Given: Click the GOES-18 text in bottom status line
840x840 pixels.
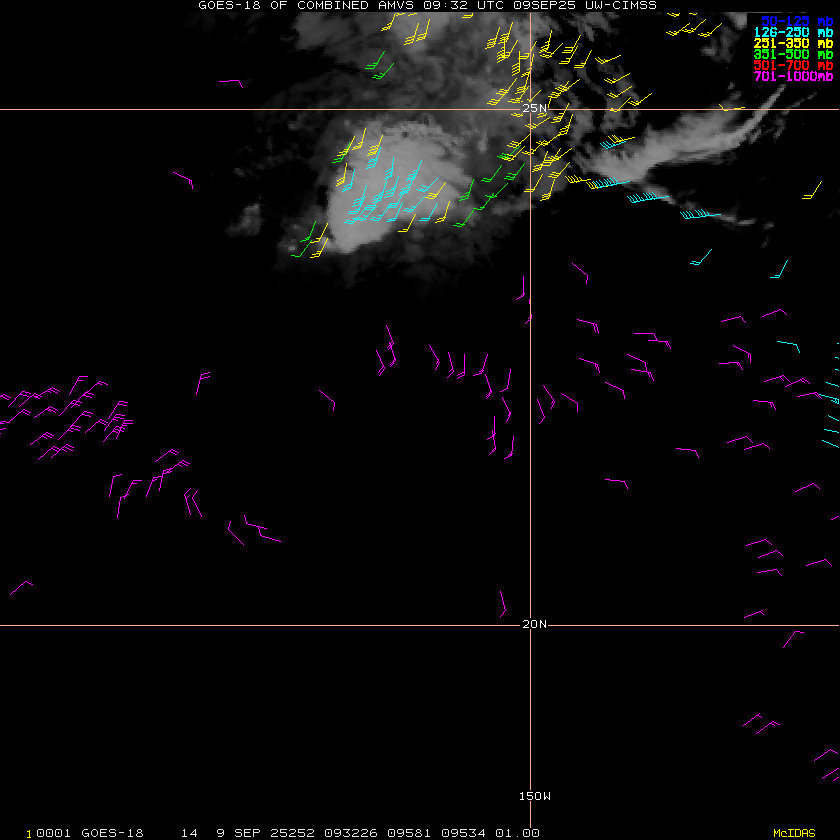Looking at the screenshot, I should 112,833.
